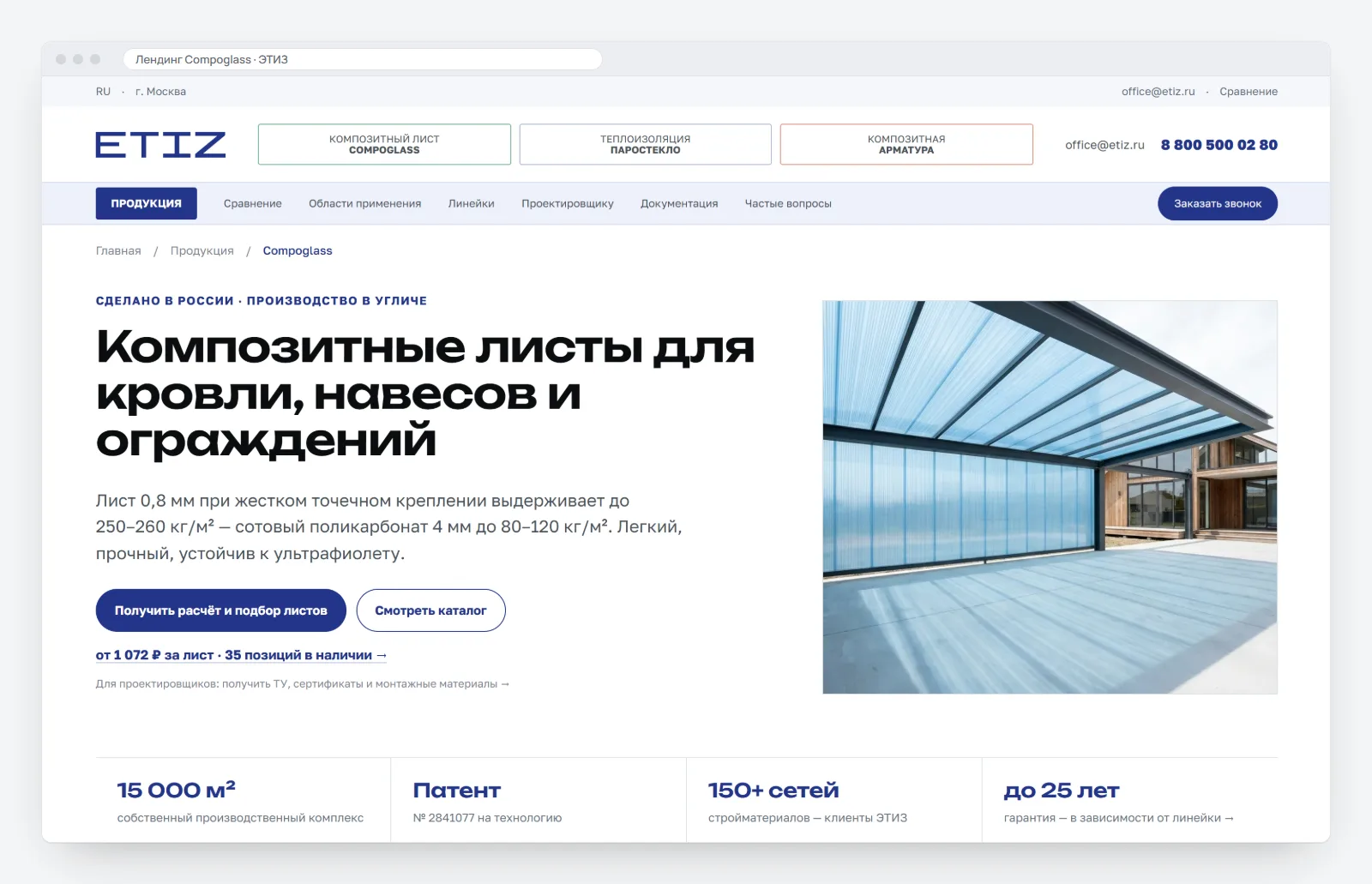Click гарантия — в зависимости от линейки
Viewport: 1372px width, 884px height.
(x=1118, y=818)
